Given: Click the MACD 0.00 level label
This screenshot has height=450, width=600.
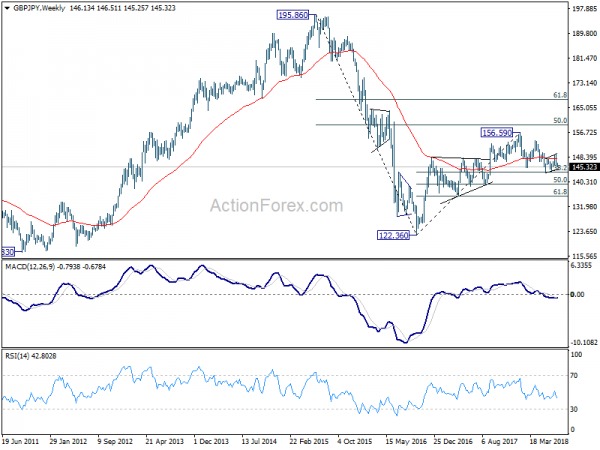Looking at the screenshot, I should [577, 294].
